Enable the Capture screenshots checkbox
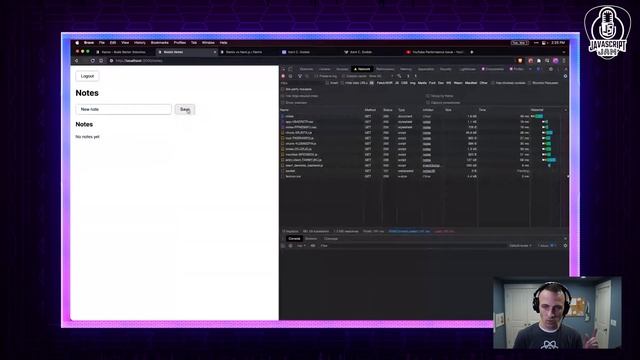 [x=428, y=102]
